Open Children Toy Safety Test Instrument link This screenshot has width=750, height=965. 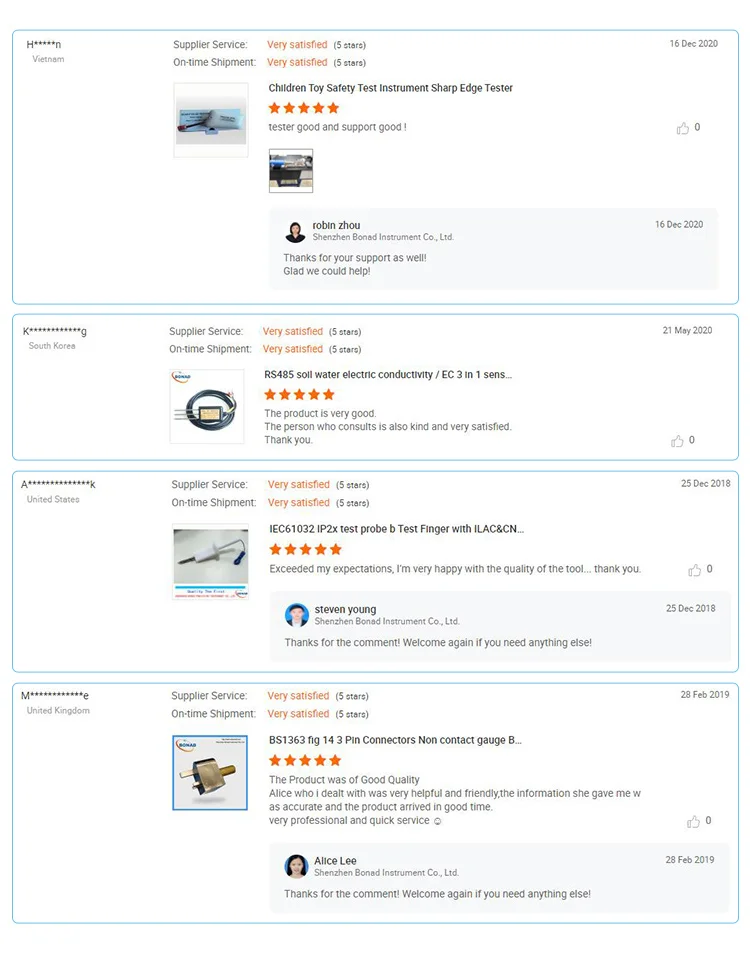390,88
